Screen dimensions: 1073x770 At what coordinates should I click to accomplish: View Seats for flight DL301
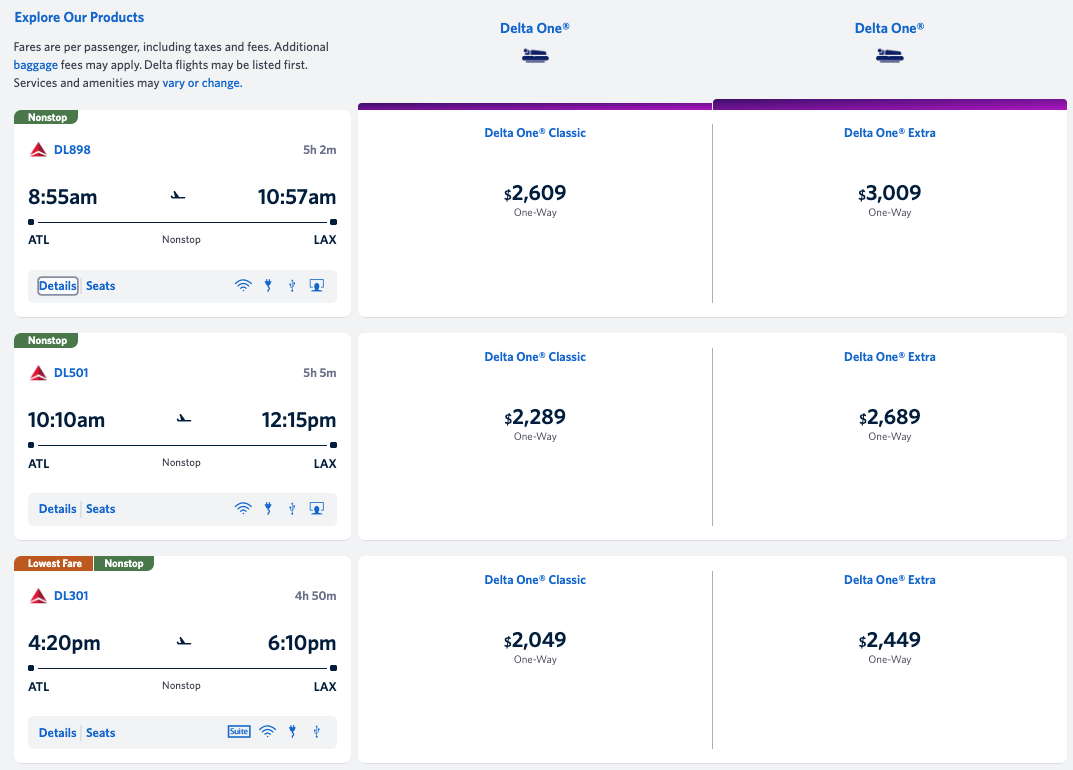(x=100, y=733)
